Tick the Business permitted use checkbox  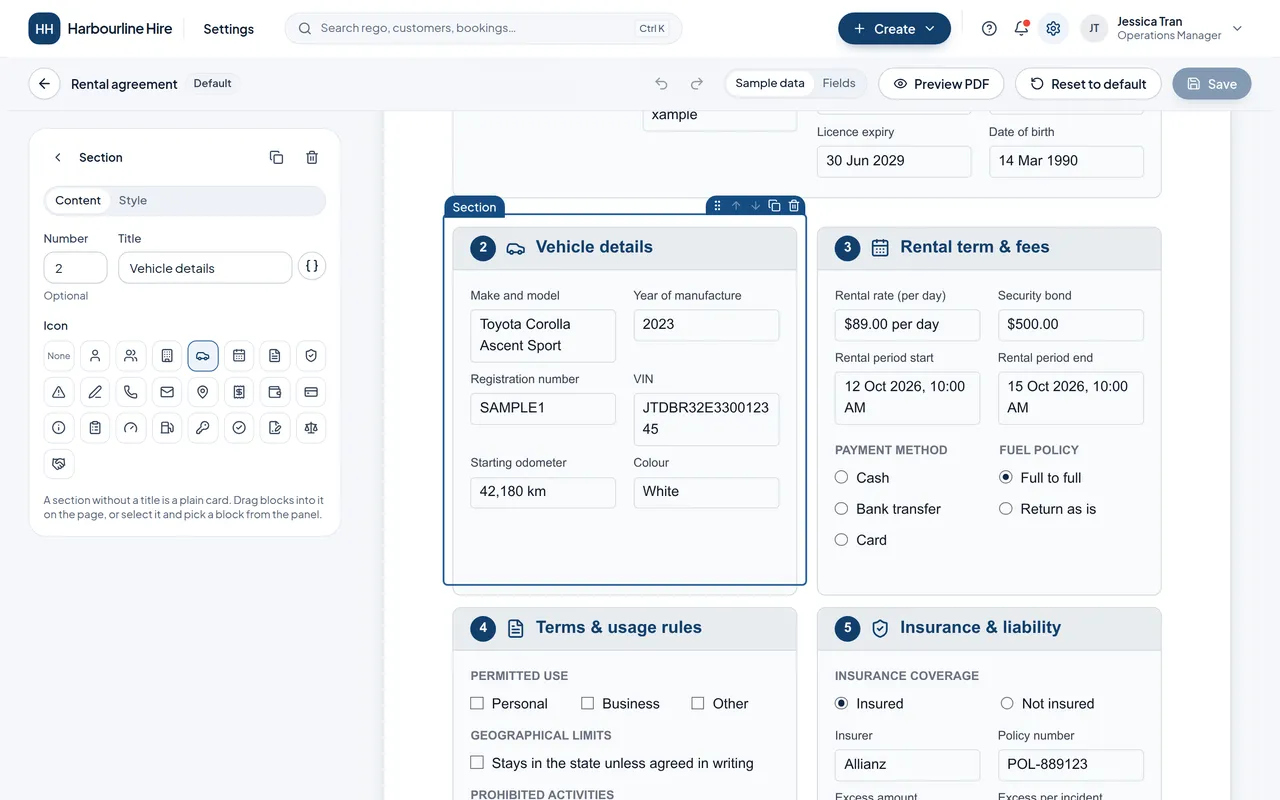tap(588, 704)
